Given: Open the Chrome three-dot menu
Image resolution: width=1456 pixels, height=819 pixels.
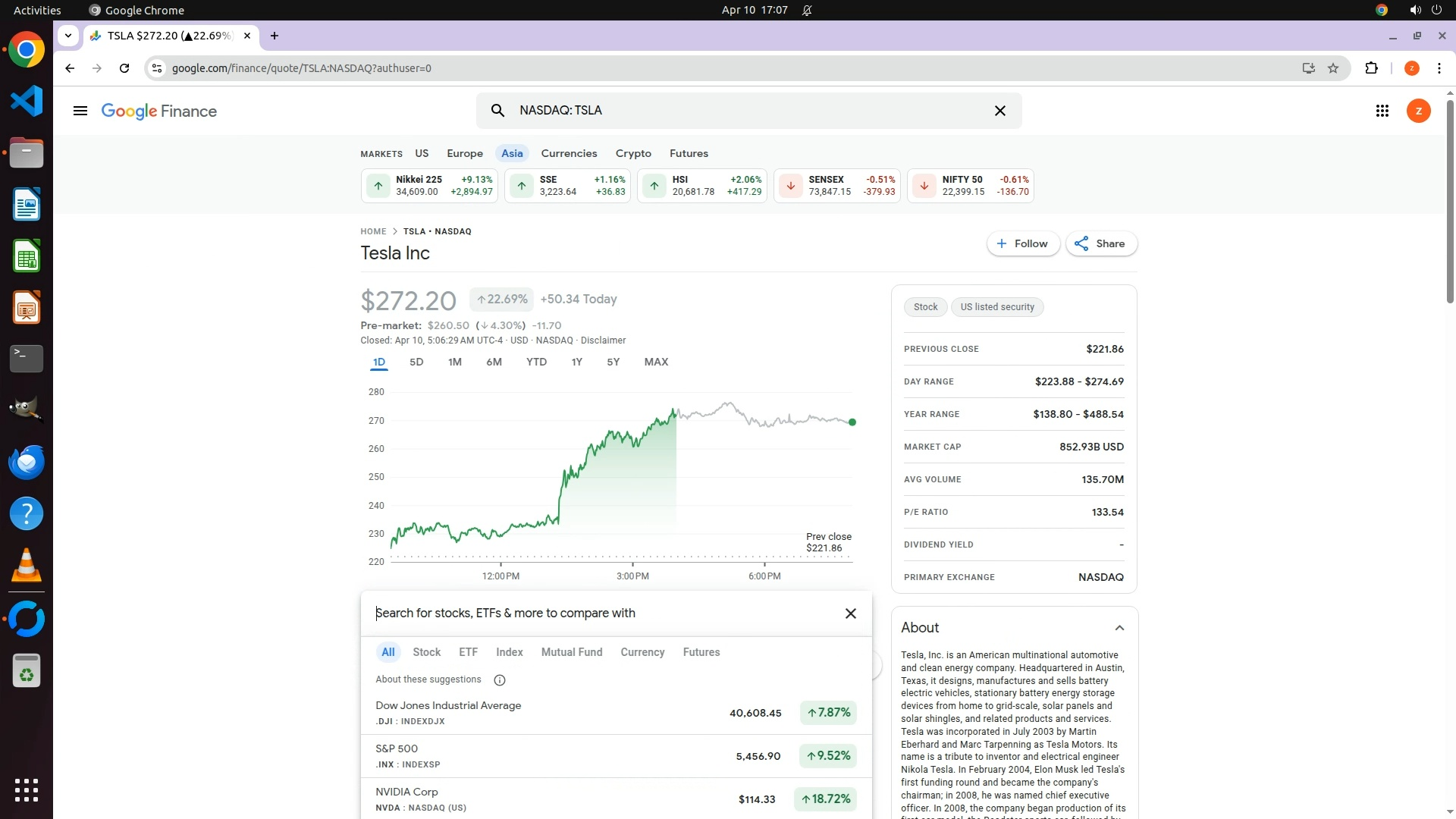Looking at the screenshot, I should pyautogui.click(x=1439, y=68).
